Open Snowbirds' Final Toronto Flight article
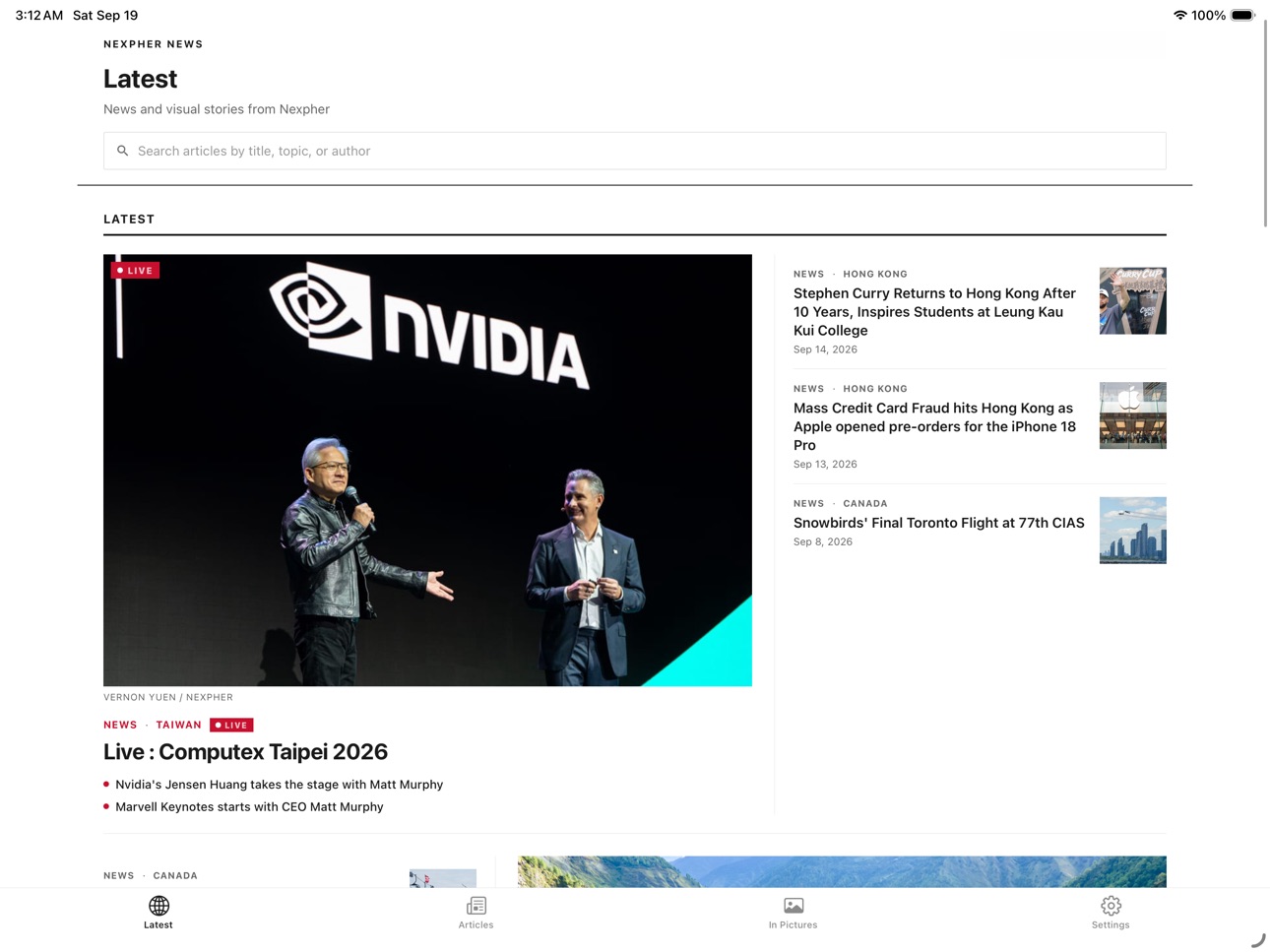This screenshot has height=952, width=1270. pyautogui.click(x=939, y=523)
